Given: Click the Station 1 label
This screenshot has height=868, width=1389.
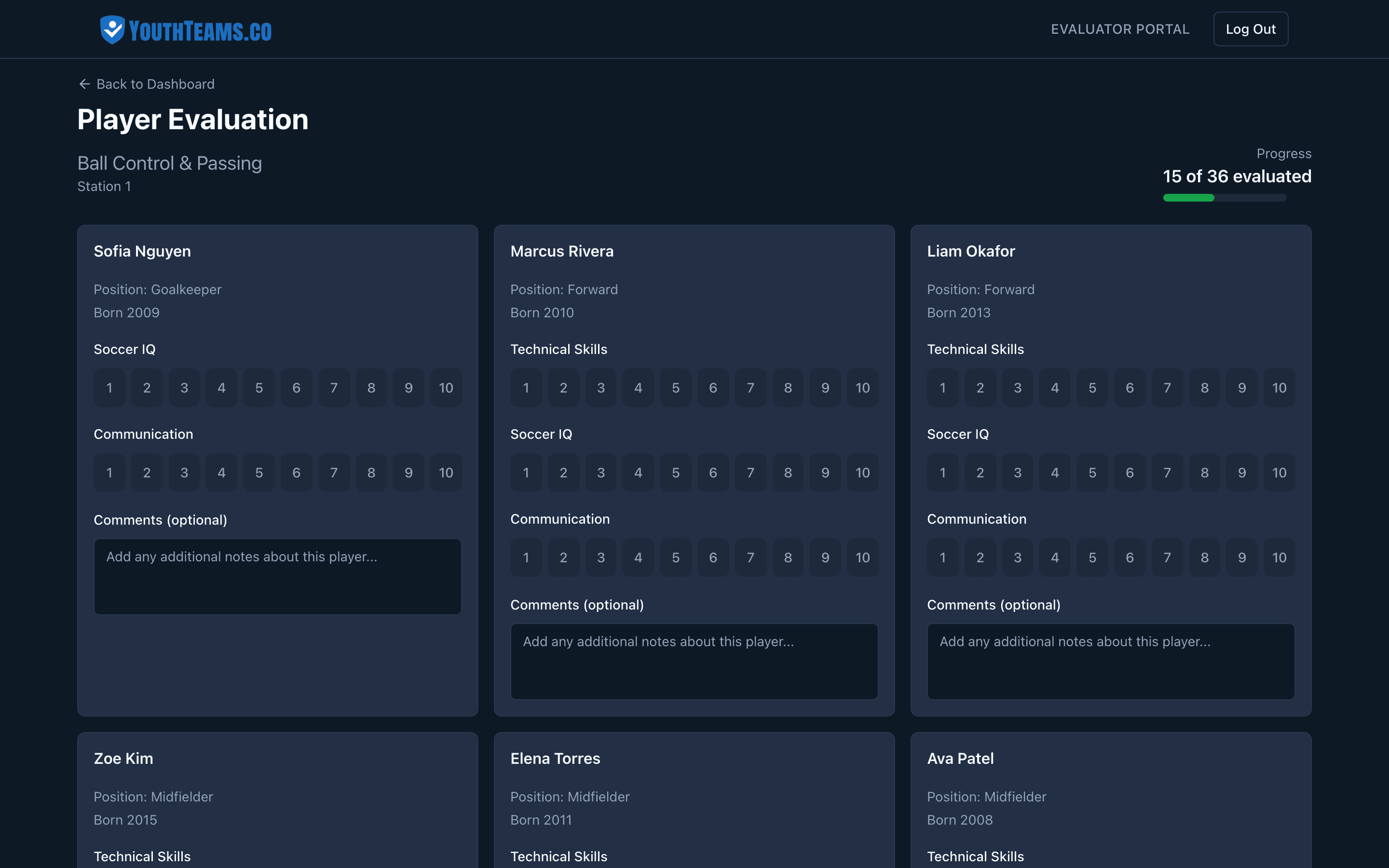Looking at the screenshot, I should pyautogui.click(x=104, y=187).
